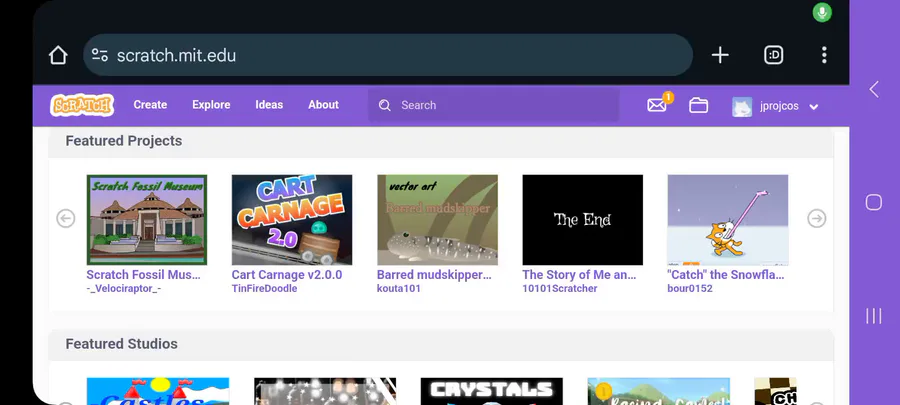
Task: Open the Cart Carnage v2.0.0 title link
Action: 287,275
